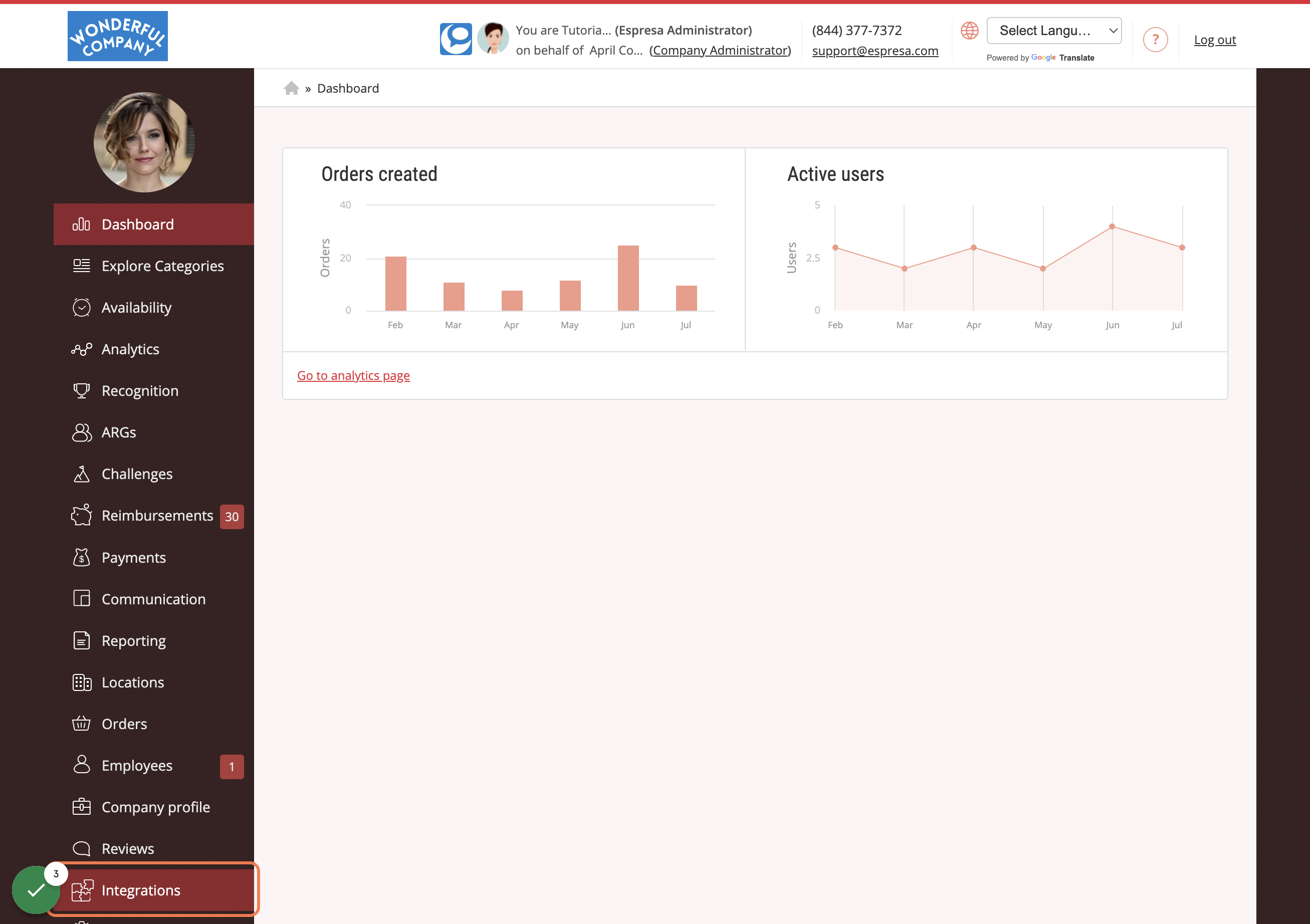
Task: Click the Challenges flag icon
Action: [x=81, y=474]
